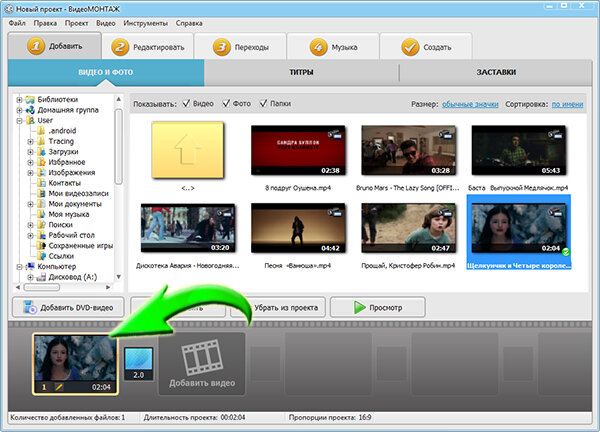Select the 8 подруг Оушена.mp4 thumbnail

click(298, 150)
